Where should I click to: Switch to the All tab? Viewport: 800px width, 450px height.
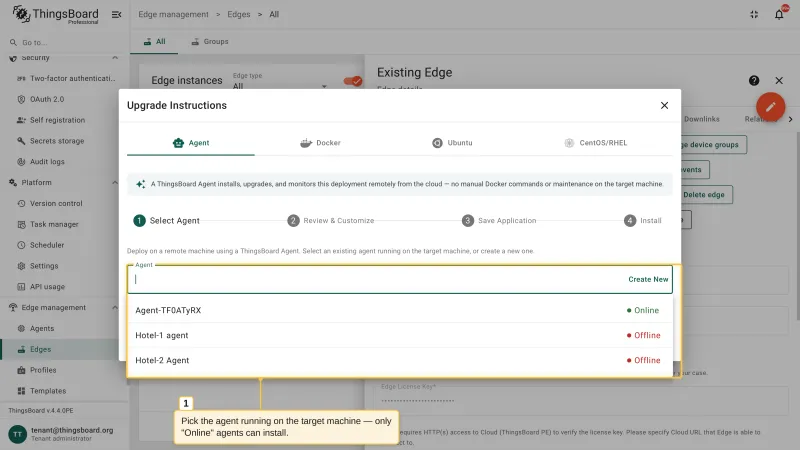[154, 41]
